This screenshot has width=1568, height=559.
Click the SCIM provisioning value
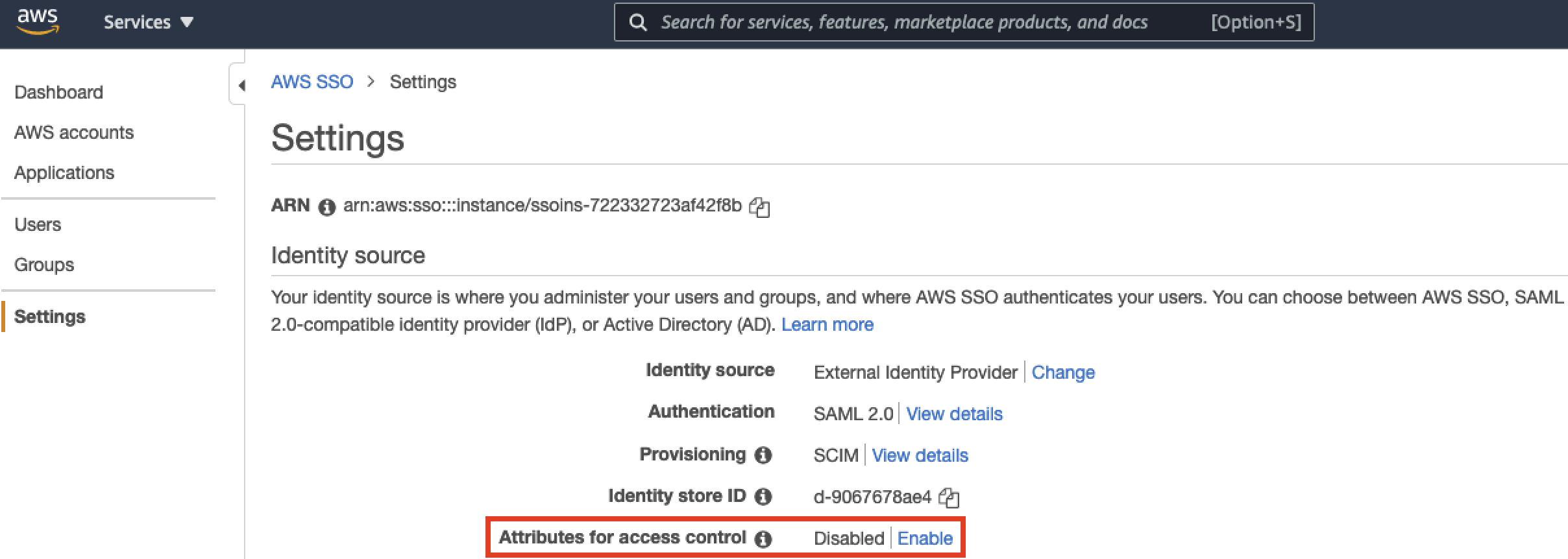pyautogui.click(x=836, y=455)
